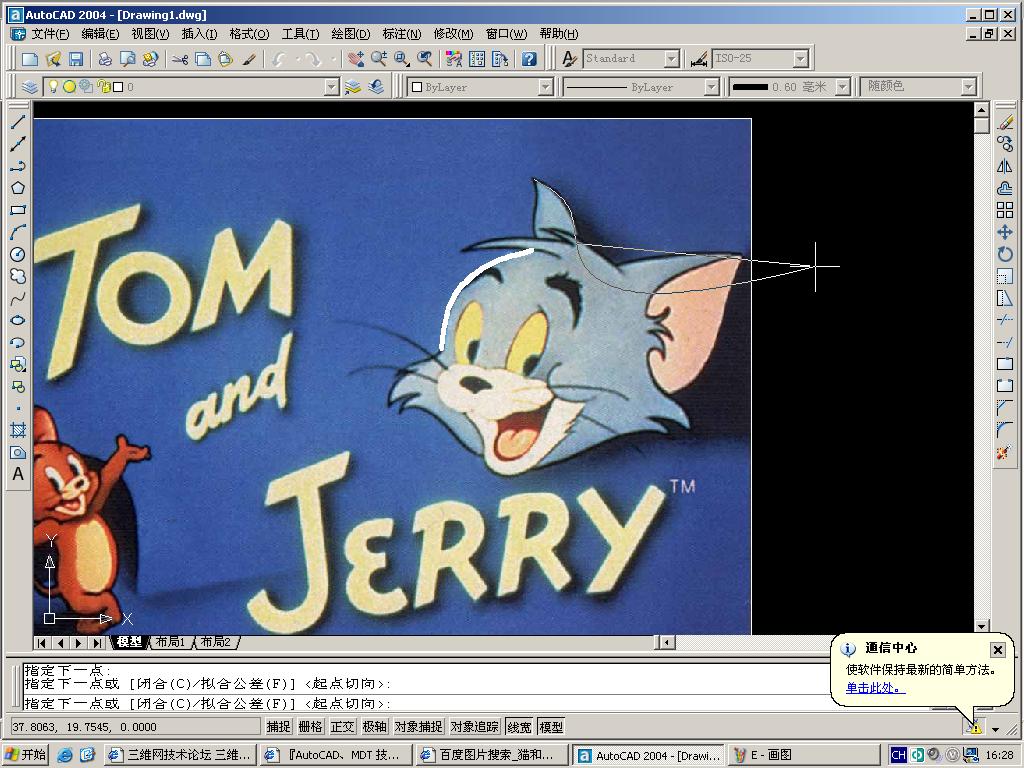Toggle the 线宽 lineweight display button
The width and height of the screenshot is (1024, 768).
point(519,726)
